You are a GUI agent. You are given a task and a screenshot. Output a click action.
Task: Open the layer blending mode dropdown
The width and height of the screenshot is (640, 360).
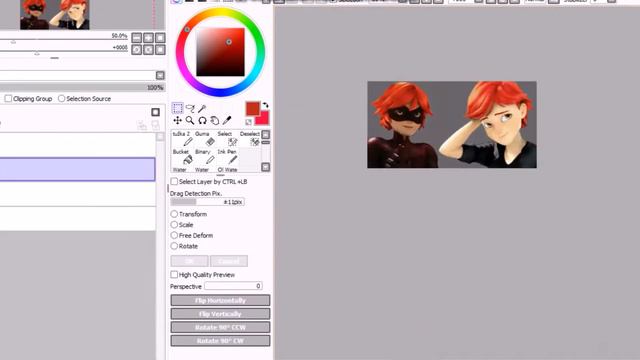coord(160,76)
